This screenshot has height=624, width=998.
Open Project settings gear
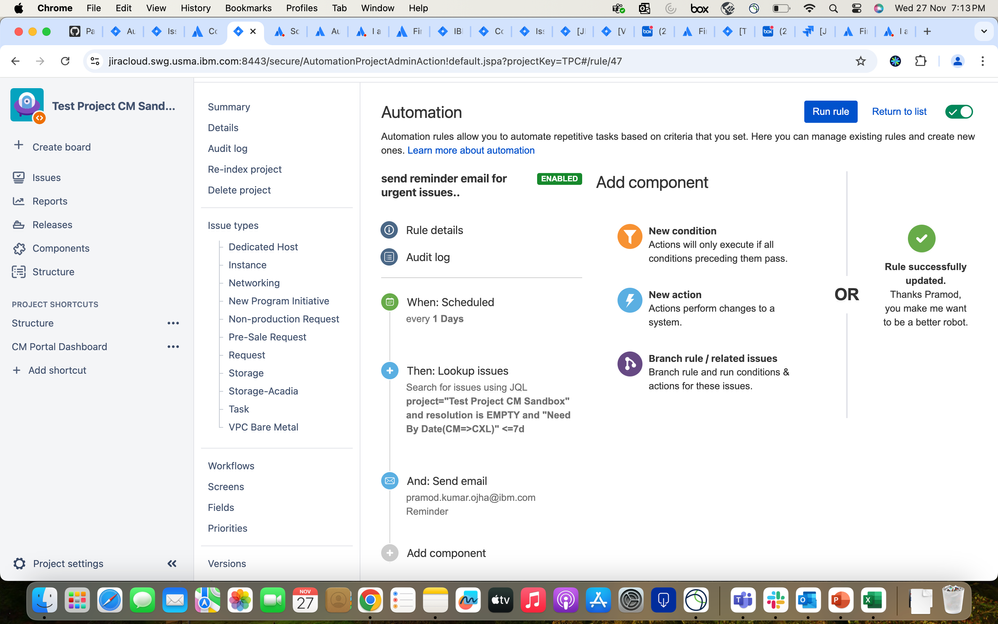click(x=20, y=564)
